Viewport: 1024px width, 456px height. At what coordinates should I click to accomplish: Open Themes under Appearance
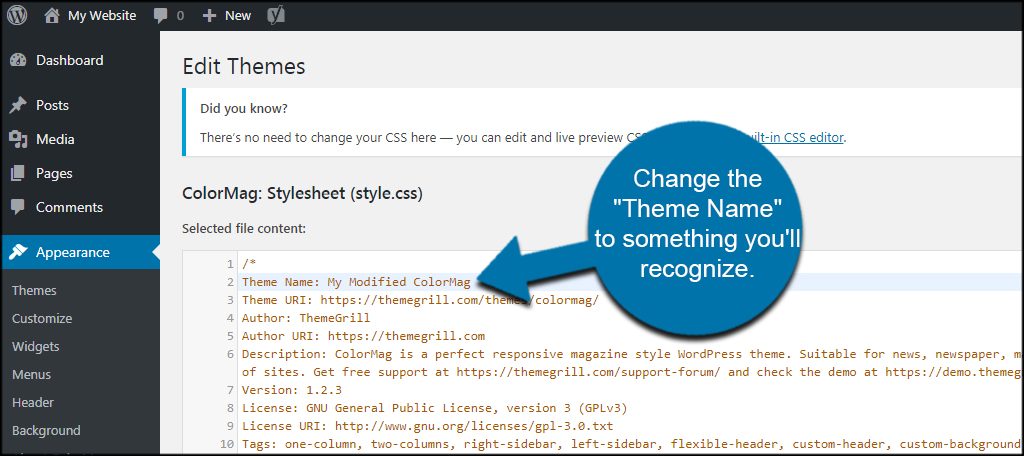coord(34,291)
